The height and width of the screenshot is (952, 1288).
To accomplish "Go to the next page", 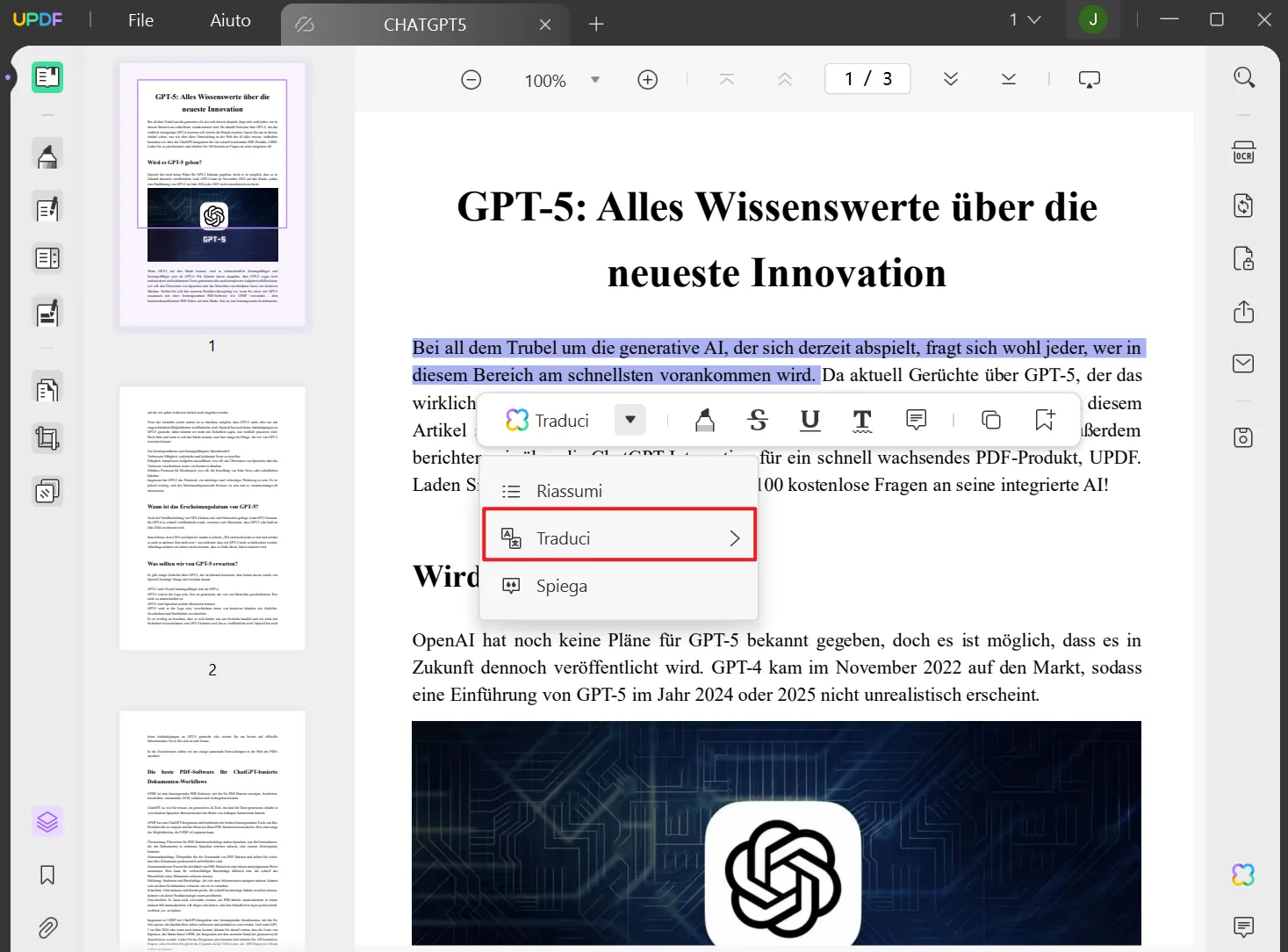I will point(951,79).
